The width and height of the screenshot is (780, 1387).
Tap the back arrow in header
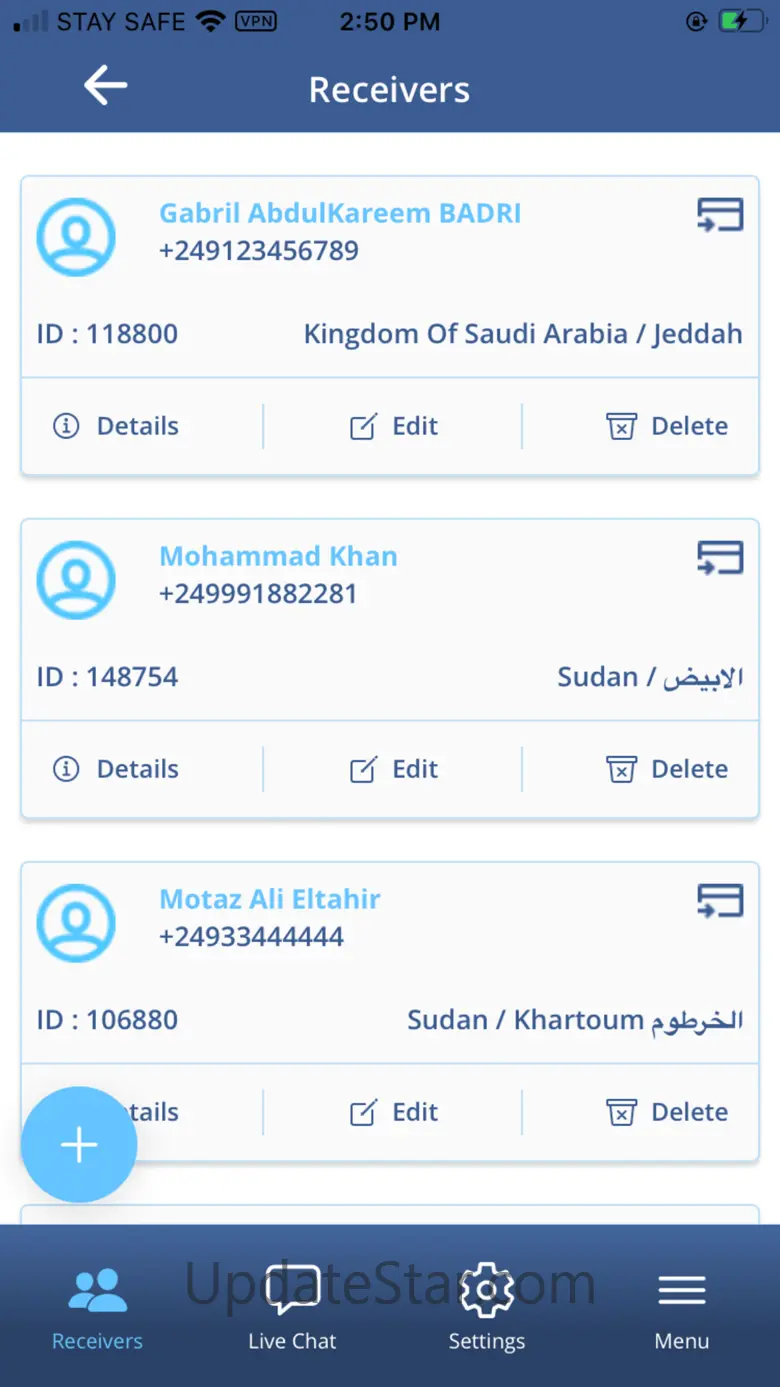click(x=105, y=87)
